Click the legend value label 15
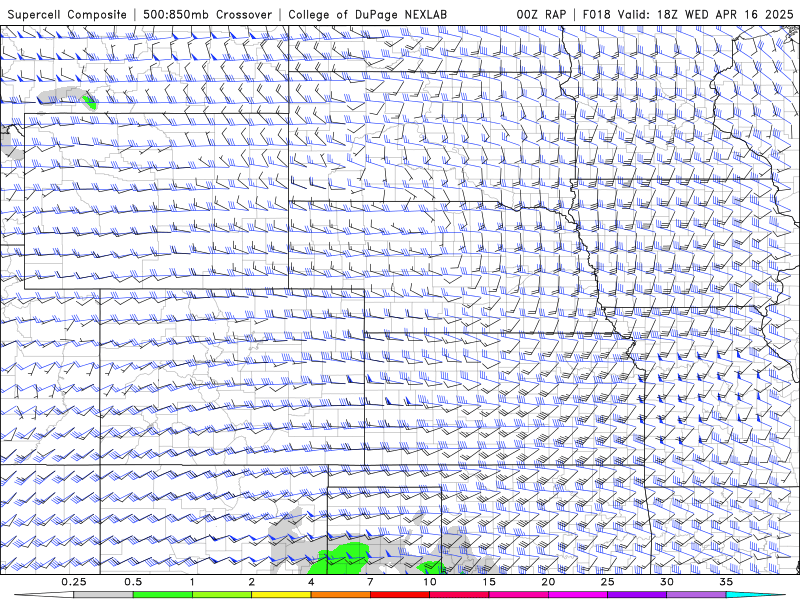The width and height of the screenshot is (800, 600). pyautogui.click(x=489, y=582)
